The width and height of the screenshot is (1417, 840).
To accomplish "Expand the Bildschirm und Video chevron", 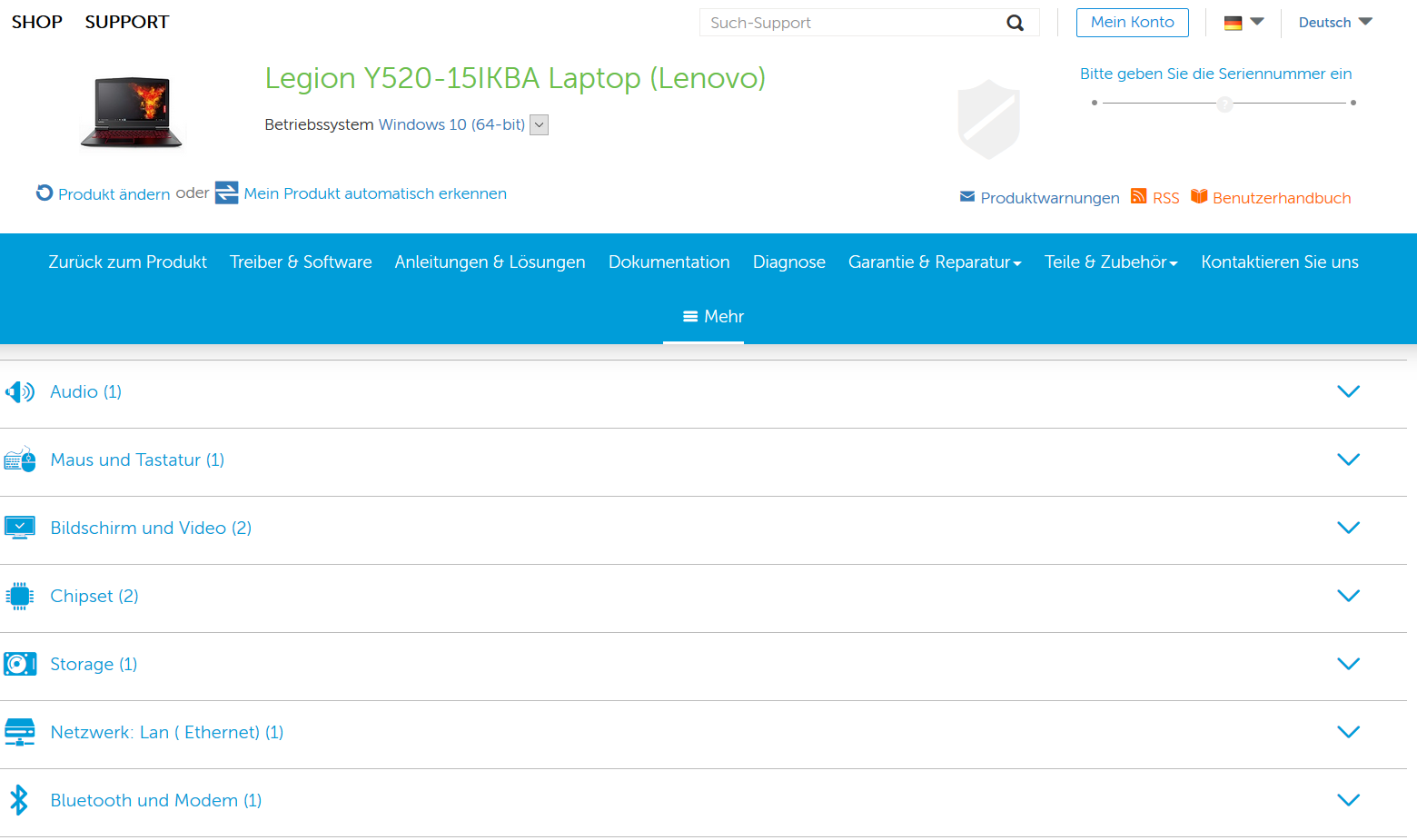I will (1348, 528).
